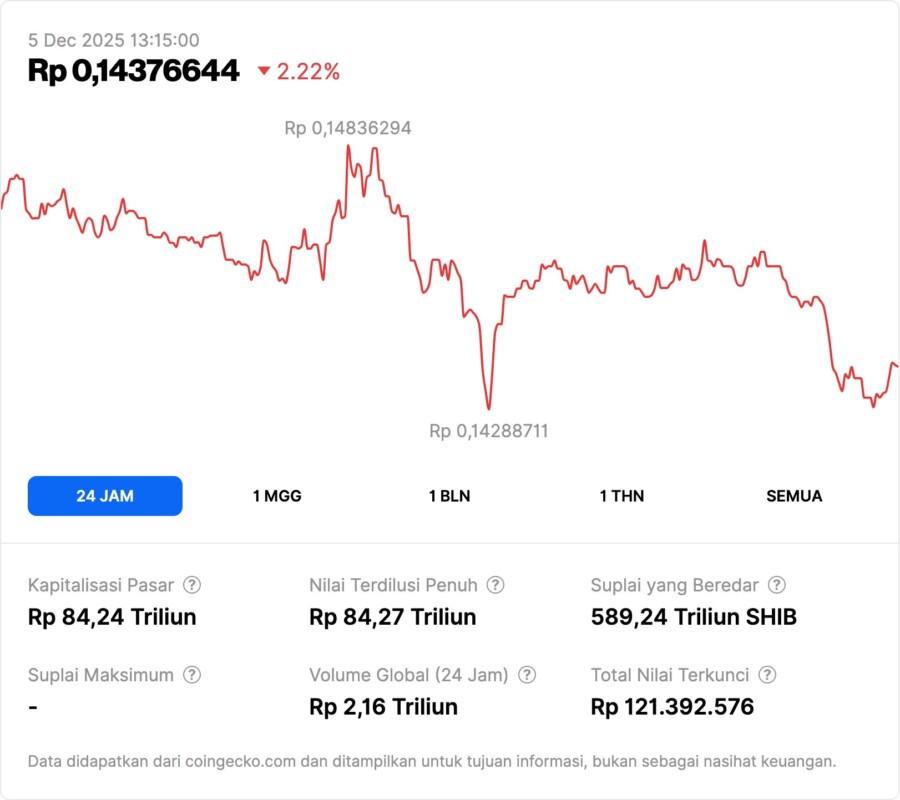Click the red 2.22% change indicator
This screenshot has width=900, height=800.
coord(299,71)
